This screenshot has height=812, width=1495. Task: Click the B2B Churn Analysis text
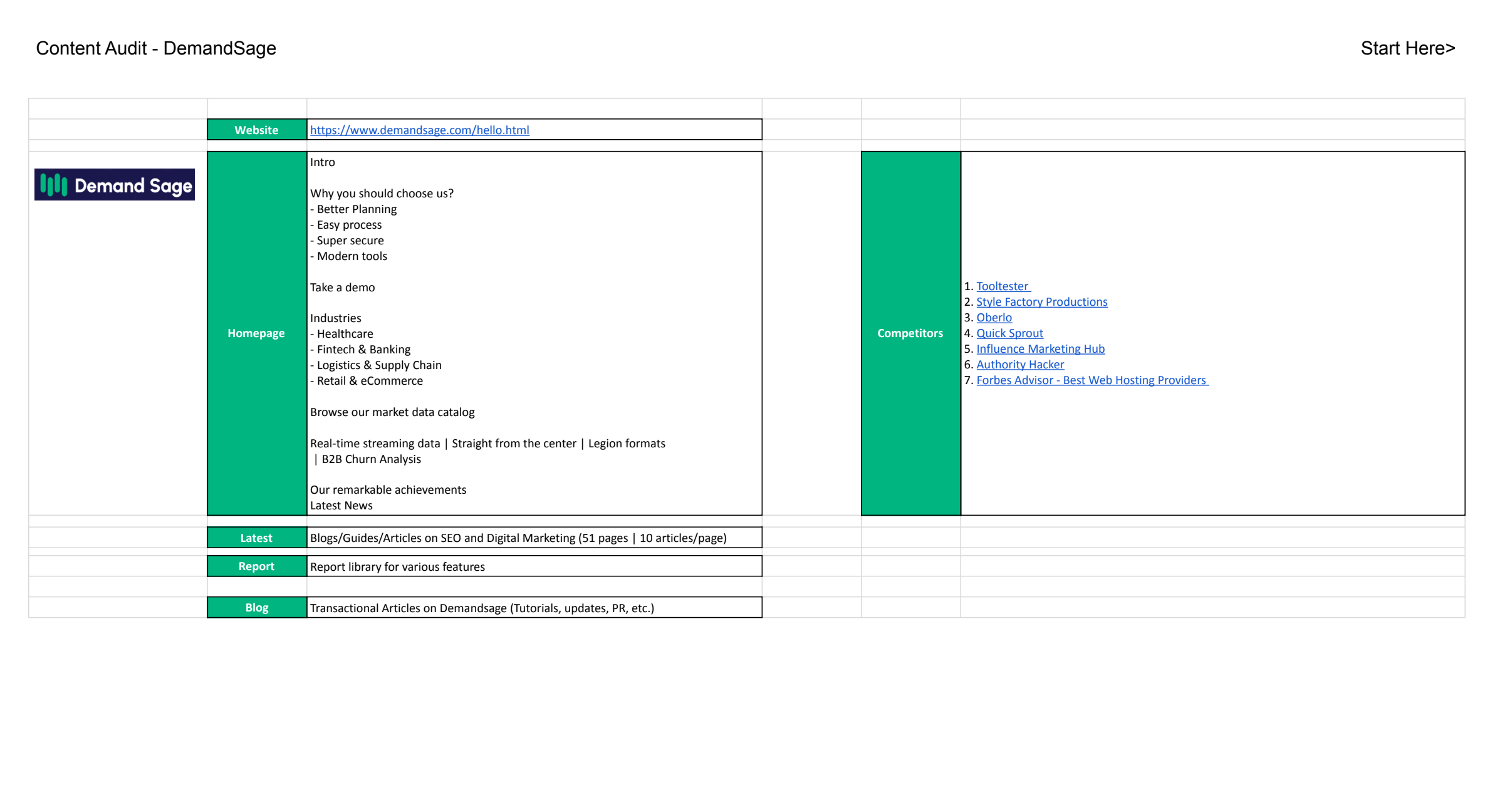(371, 459)
